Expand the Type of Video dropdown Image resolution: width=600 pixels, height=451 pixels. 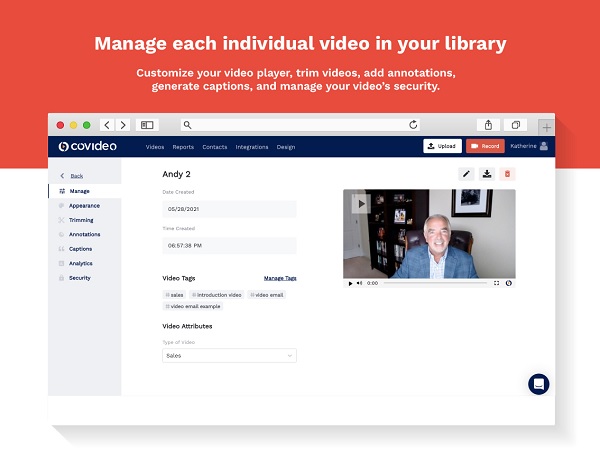point(229,355)
